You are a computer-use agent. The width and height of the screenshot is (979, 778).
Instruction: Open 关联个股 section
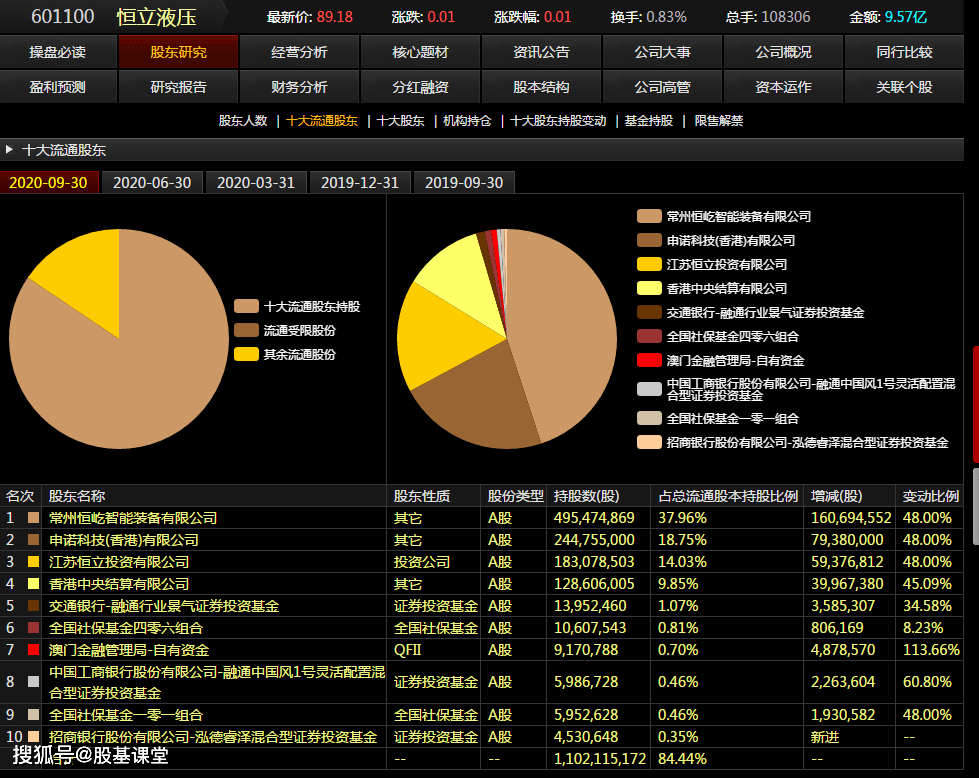904,87
